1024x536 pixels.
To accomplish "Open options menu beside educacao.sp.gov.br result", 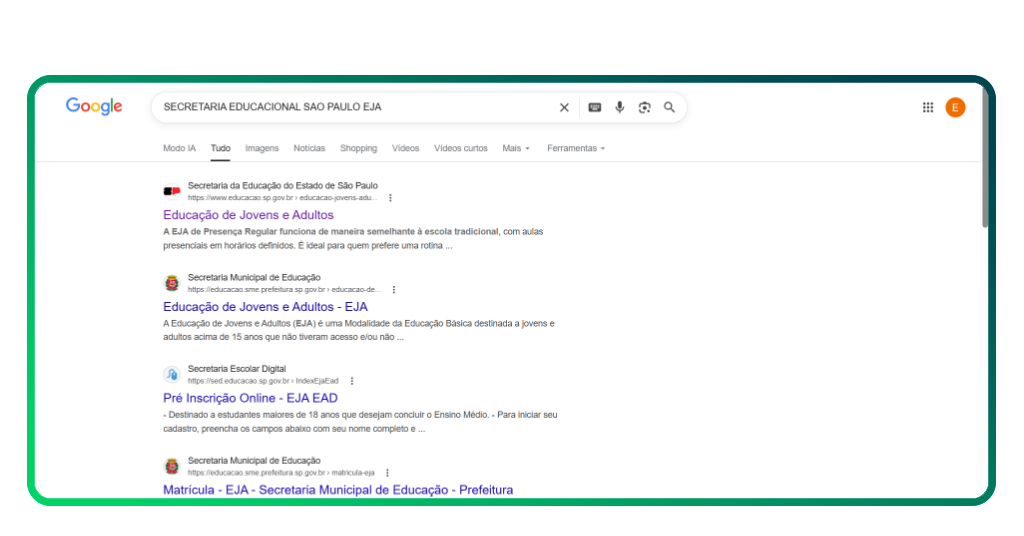I will pyautogui.click(x=391, y=198).
